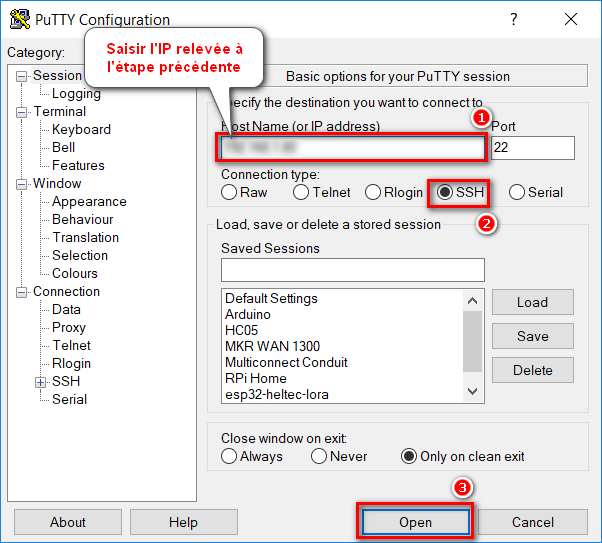The width and height of the screenshot is (602, 543).
Task: Close the PuTTY Configuration window
Action: pyautogui.click(x=571, y=19)
